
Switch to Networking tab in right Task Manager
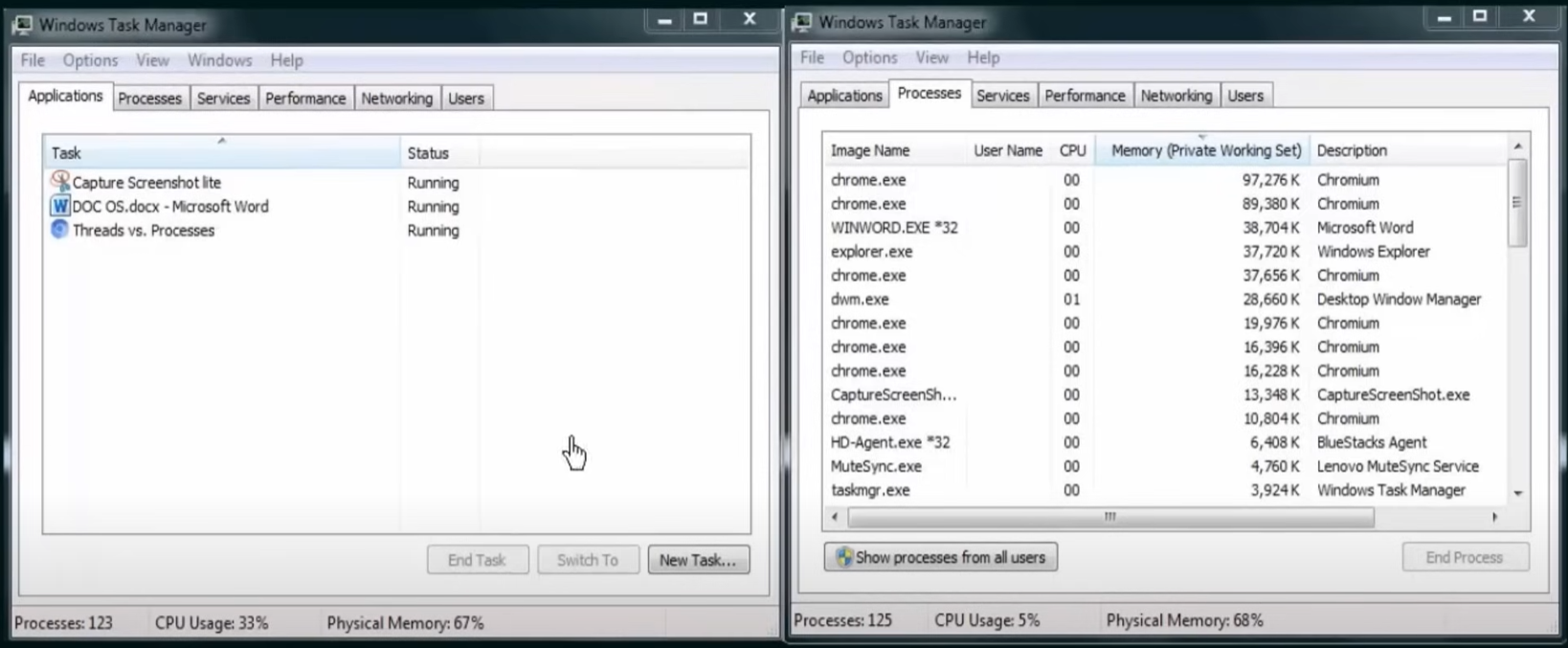tap(1176, 96)
